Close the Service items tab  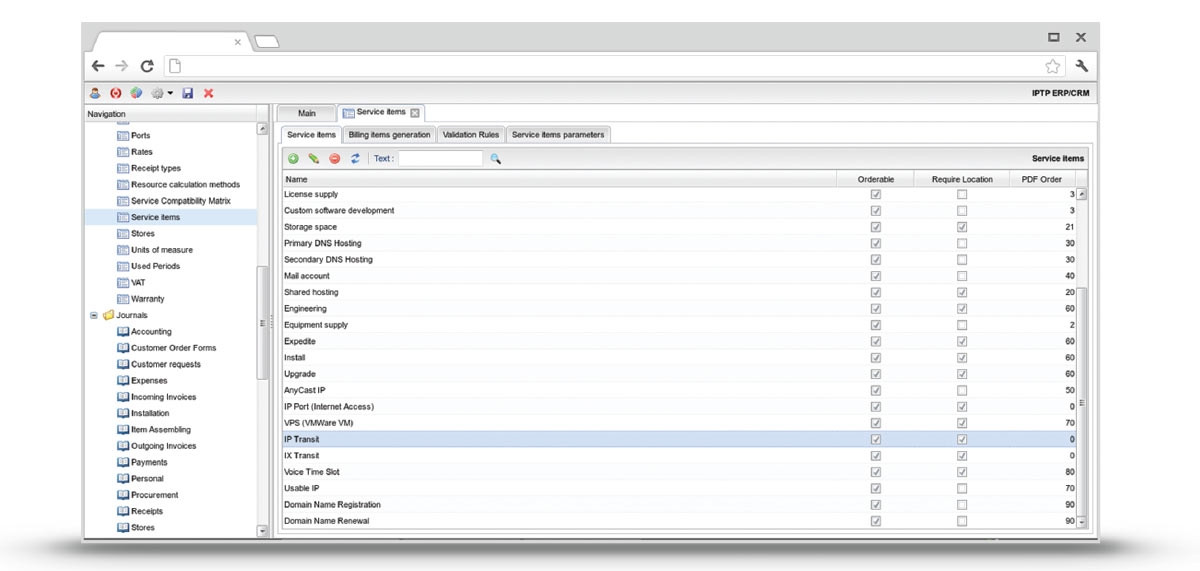point(415,113)
